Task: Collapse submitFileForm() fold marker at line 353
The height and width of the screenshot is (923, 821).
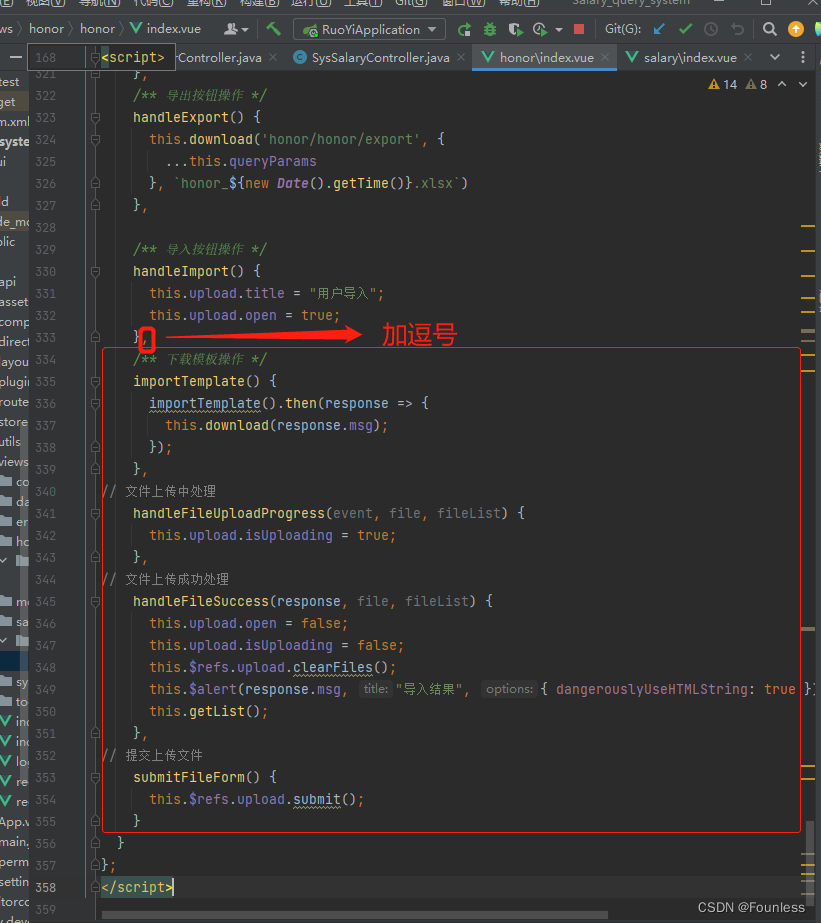Action: [x=95, y=778]
